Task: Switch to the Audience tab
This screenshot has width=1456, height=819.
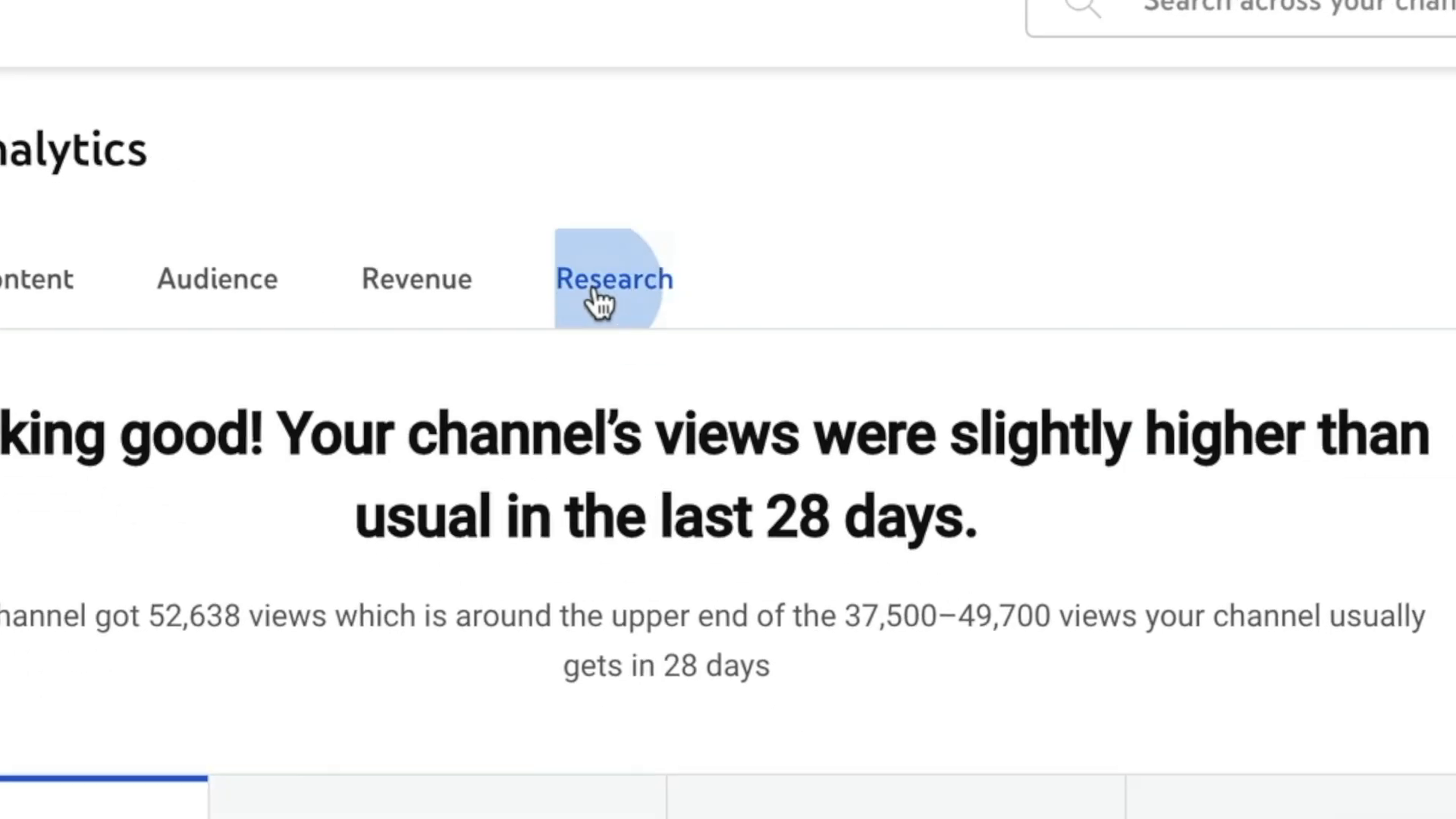Action: coord(217,279)
